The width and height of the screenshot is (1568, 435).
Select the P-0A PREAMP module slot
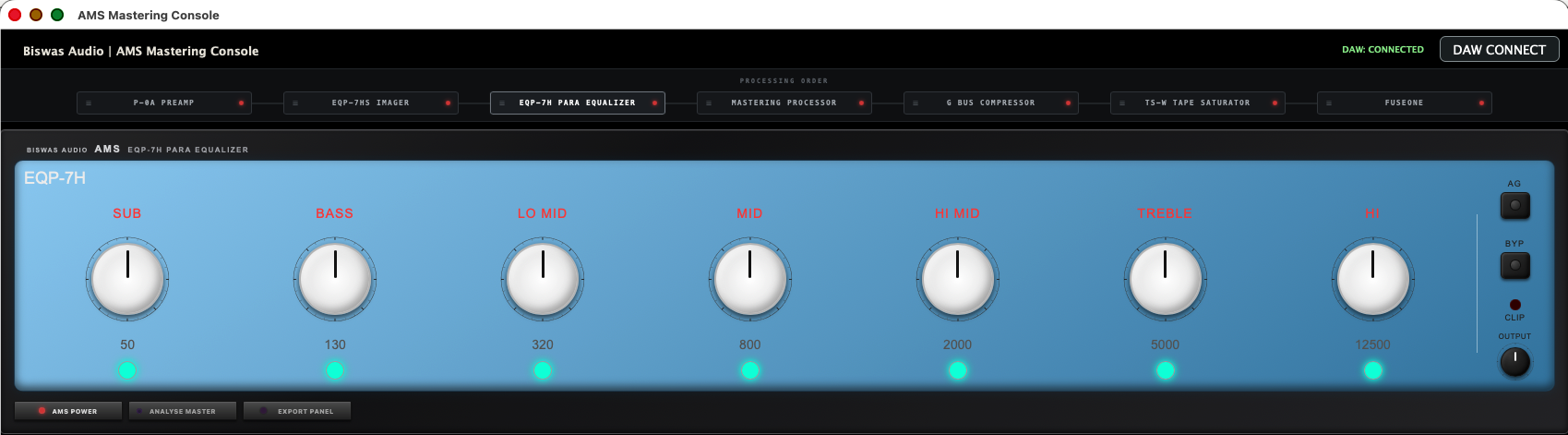tap(164, 103)
